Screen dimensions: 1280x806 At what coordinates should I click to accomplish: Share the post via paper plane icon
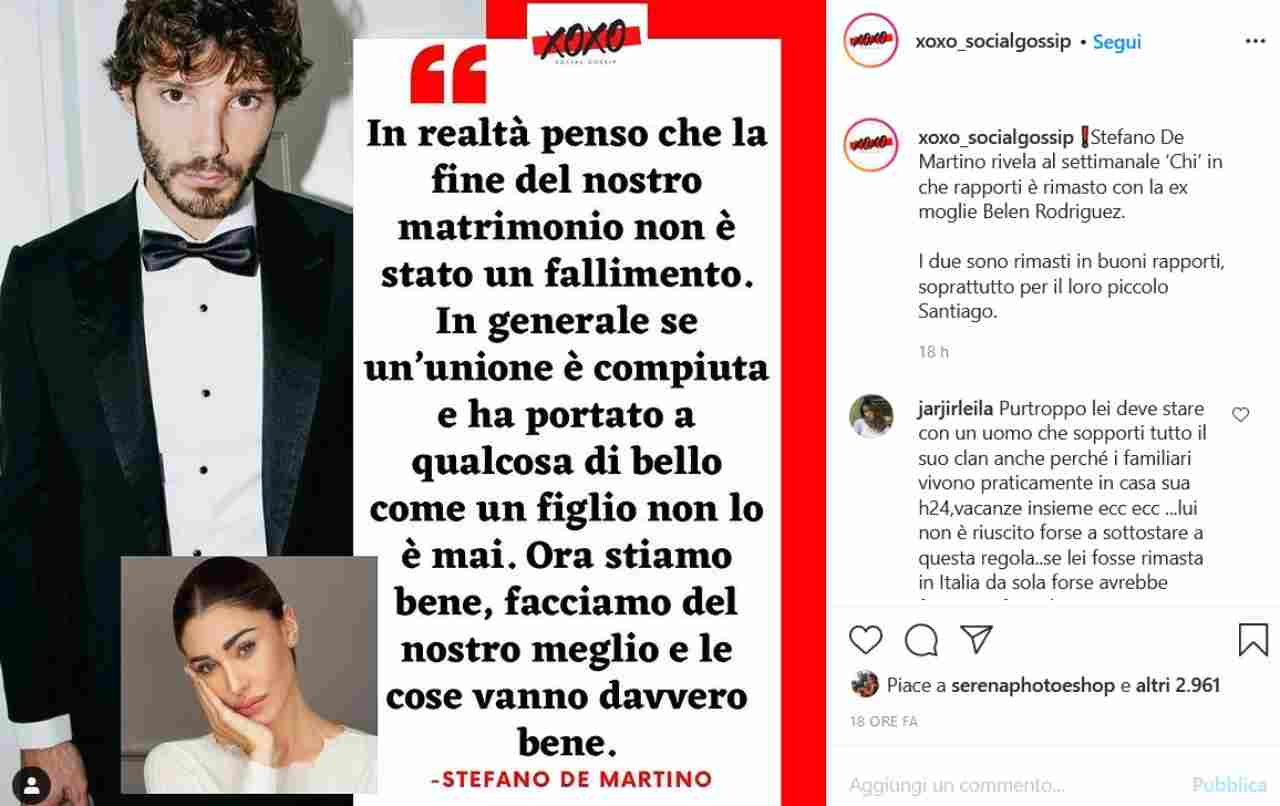[976, 639]
